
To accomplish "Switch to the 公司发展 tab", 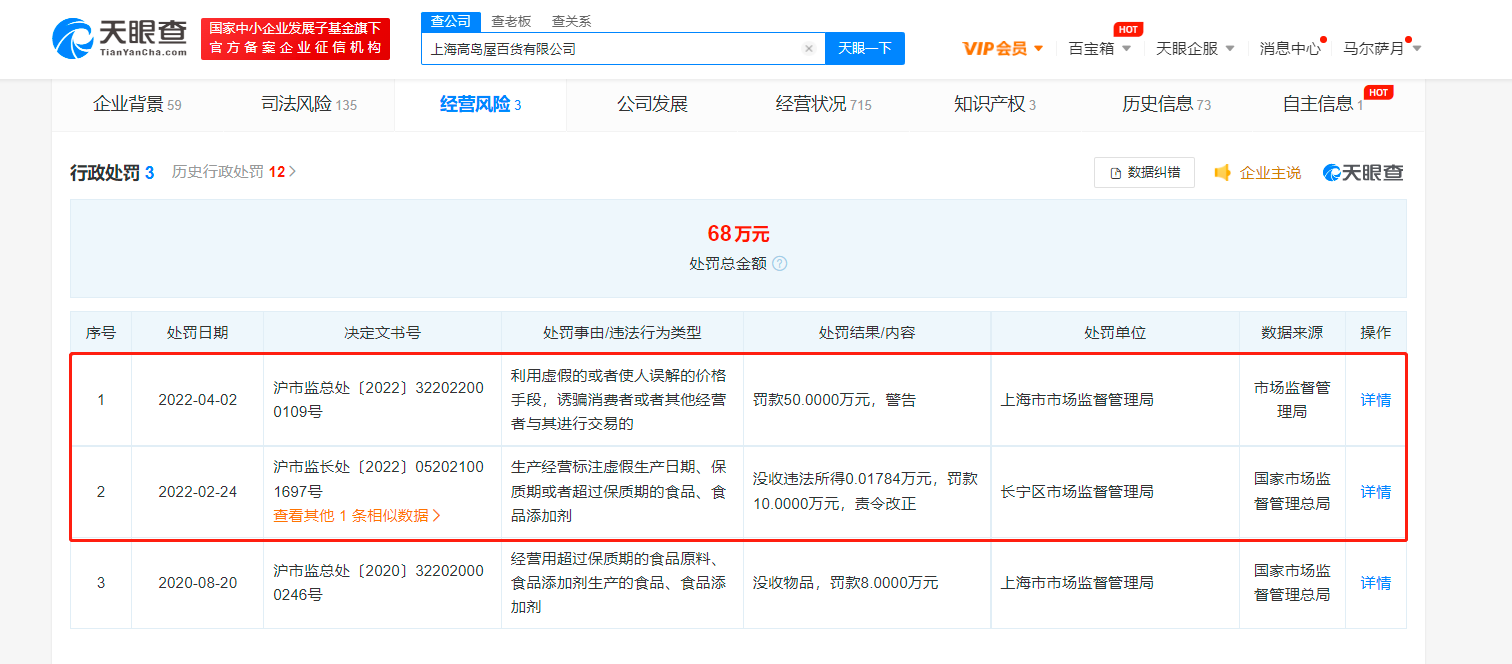I will tap(652, 104).
